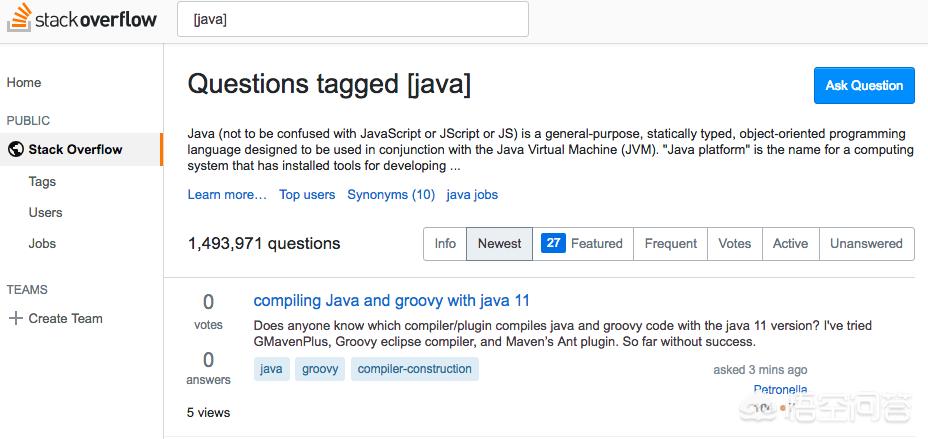Open the Learn more… link
This screenshot has height=439, width=928.
[x=227, y=195]
